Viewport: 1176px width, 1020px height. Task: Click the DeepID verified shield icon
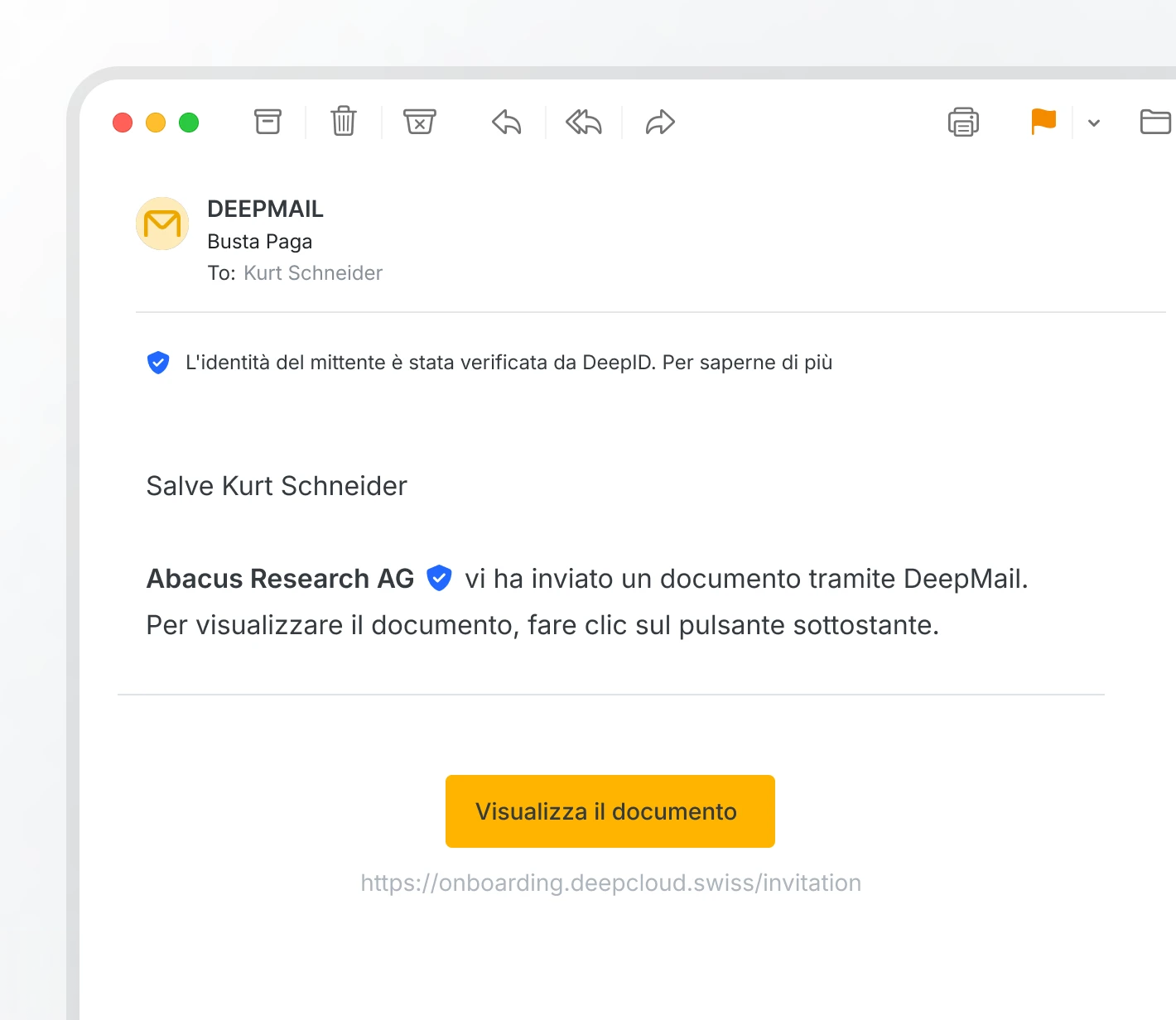(158, 363)
